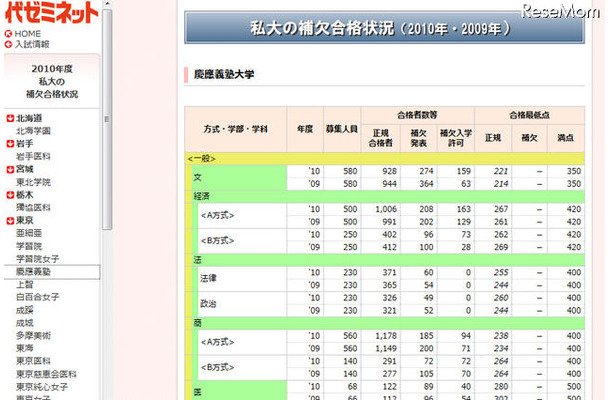Screen dimensions: 610x400
Task: Collapse the 栃木 region icon
Action: point(11,195)
